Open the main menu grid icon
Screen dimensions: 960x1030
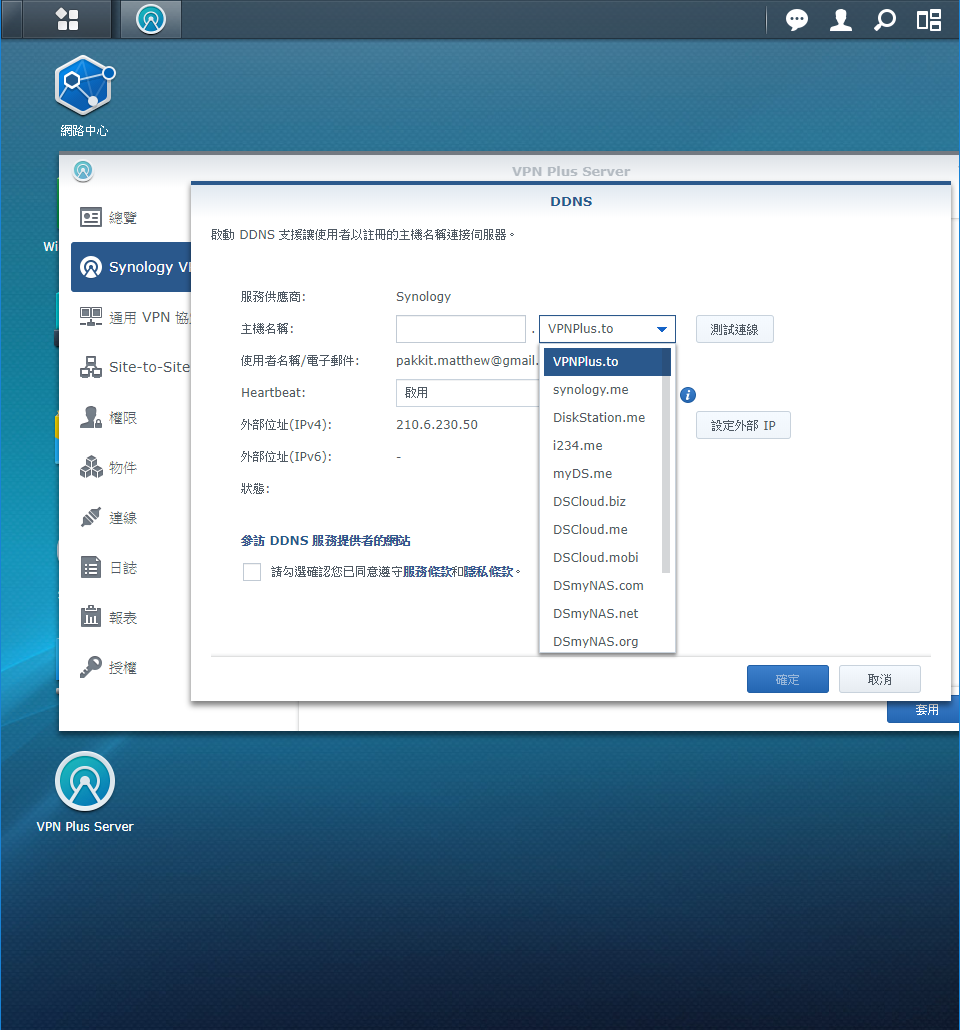(67, 20)
